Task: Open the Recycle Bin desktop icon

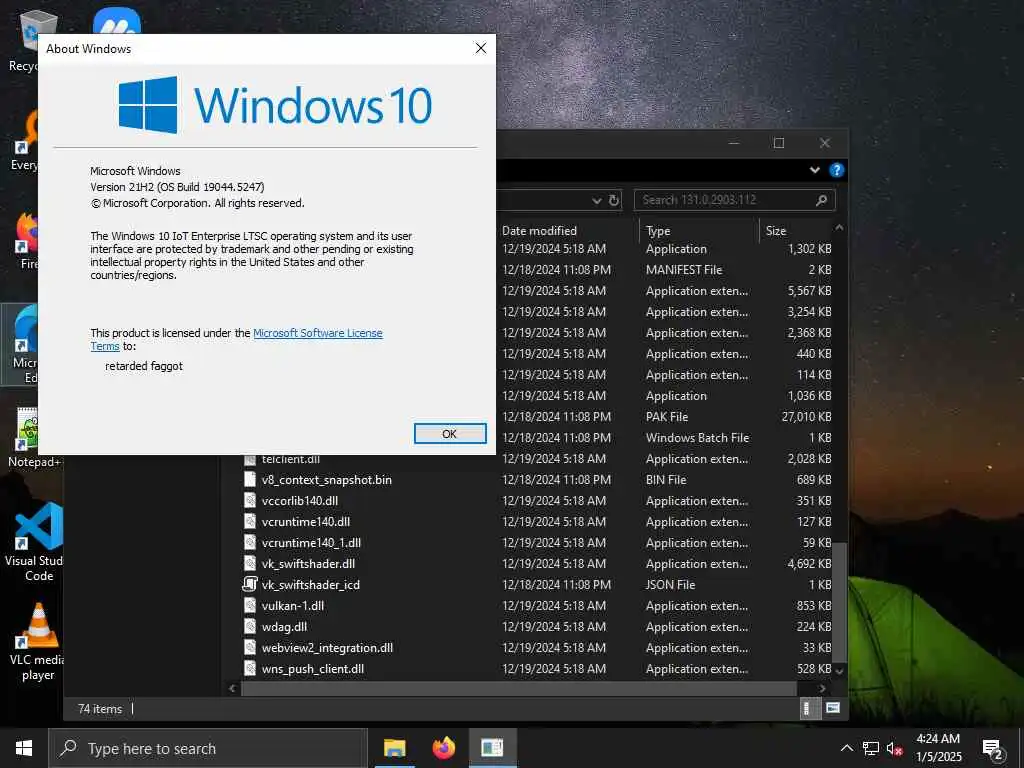Action: point(23,40)
